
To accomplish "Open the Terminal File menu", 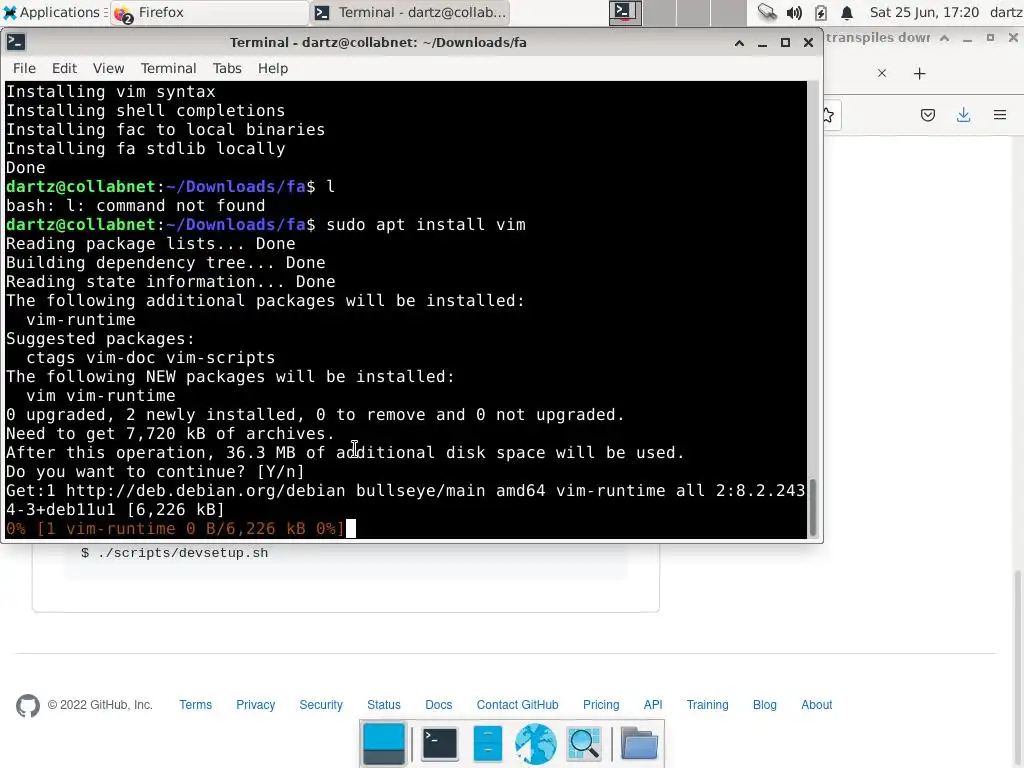I will click(24, 68).
